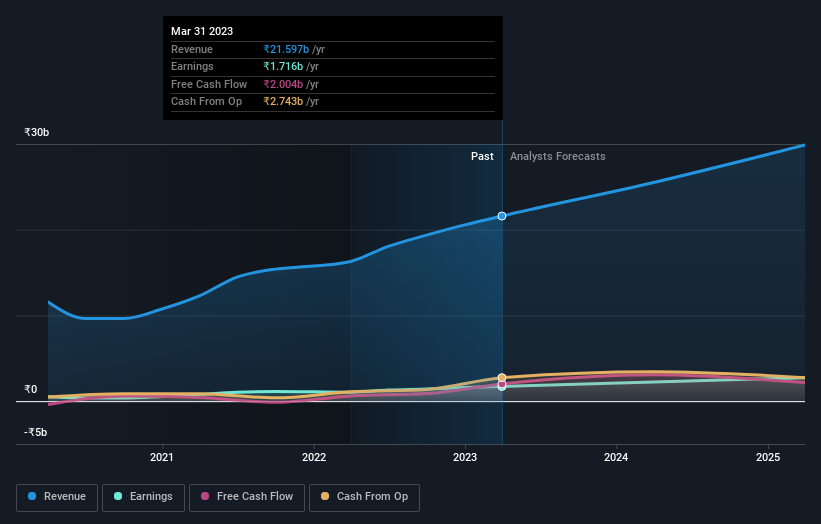
Task: Click the Revenue row label in tooltip
Action: tap(192, 49)
